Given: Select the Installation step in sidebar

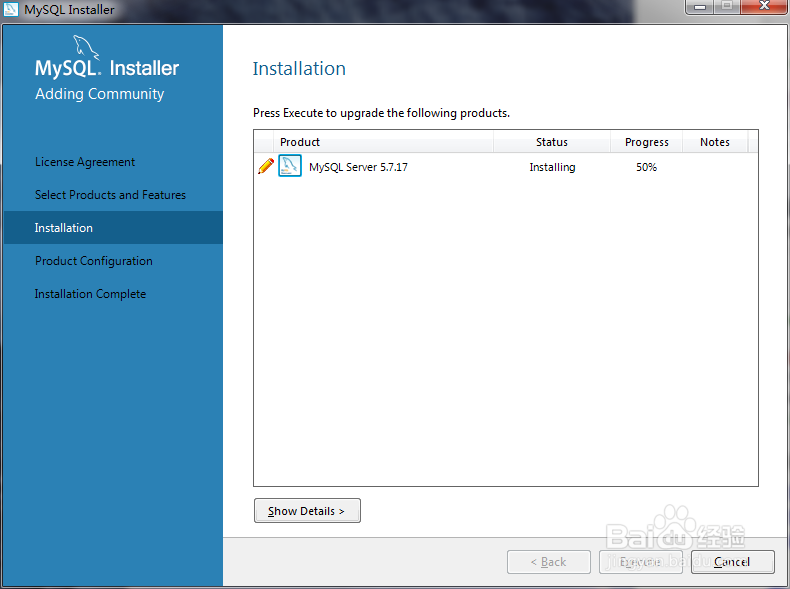Looking at the screenshot, I should tap(113, 228).
